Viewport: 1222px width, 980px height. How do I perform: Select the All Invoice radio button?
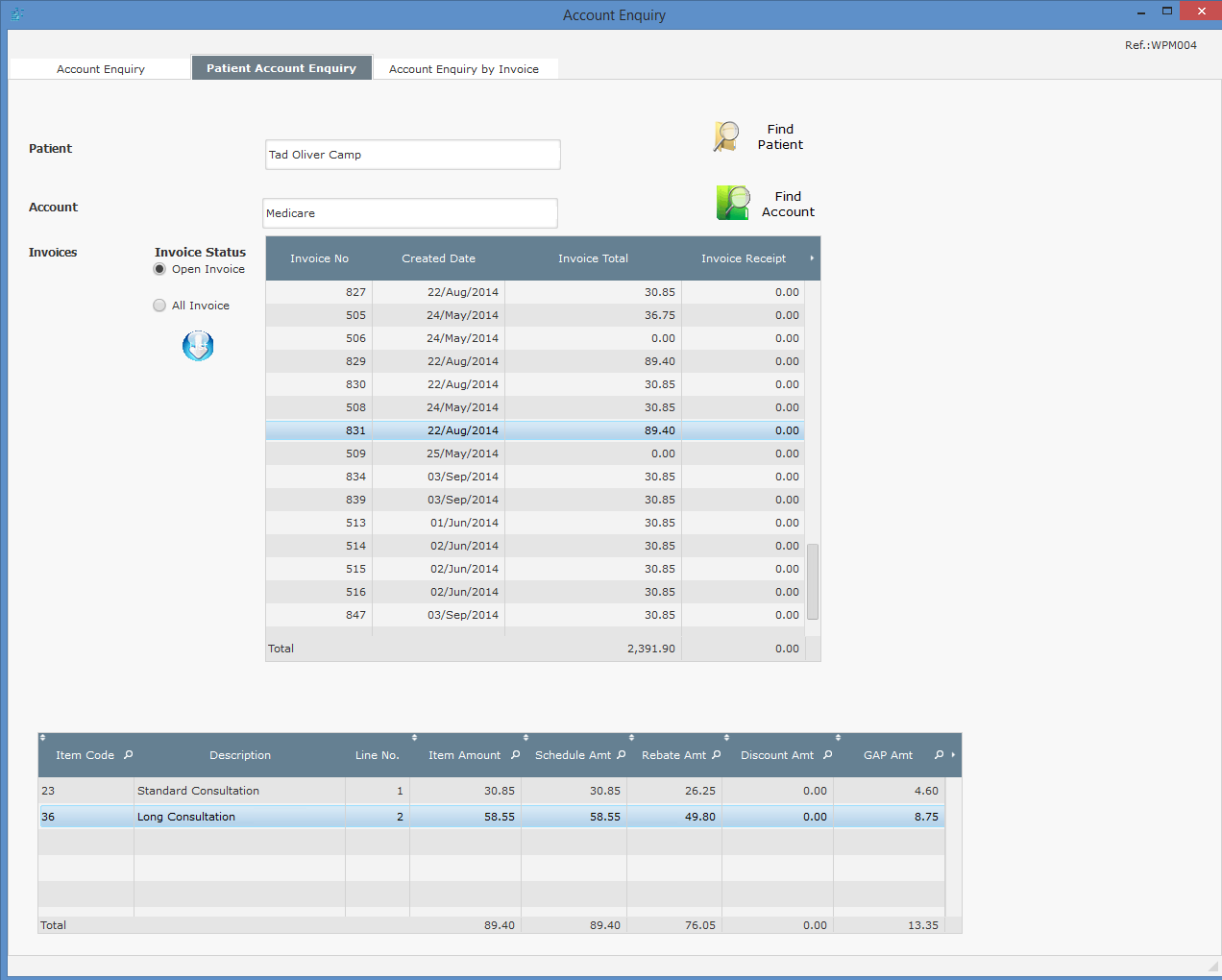click(159, 306)
